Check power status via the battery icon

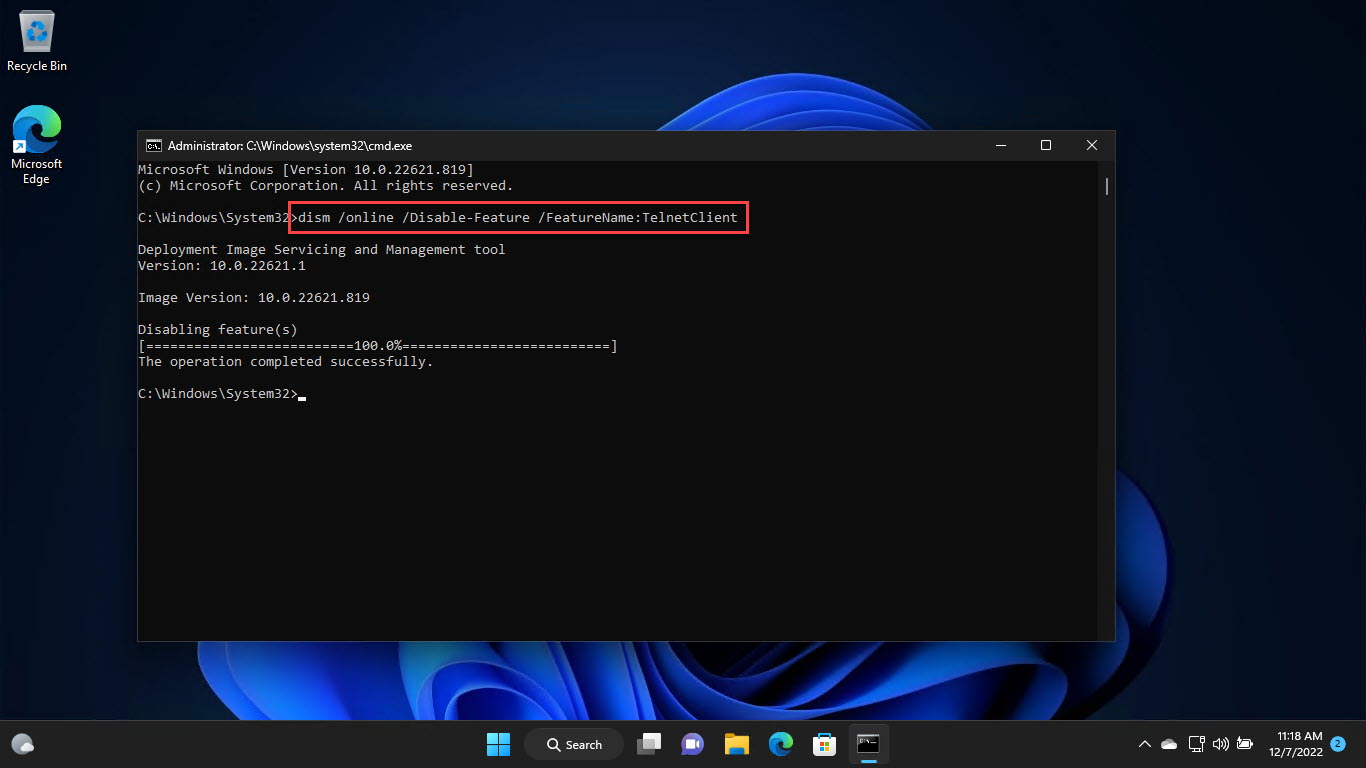(x=1245, y=744)
